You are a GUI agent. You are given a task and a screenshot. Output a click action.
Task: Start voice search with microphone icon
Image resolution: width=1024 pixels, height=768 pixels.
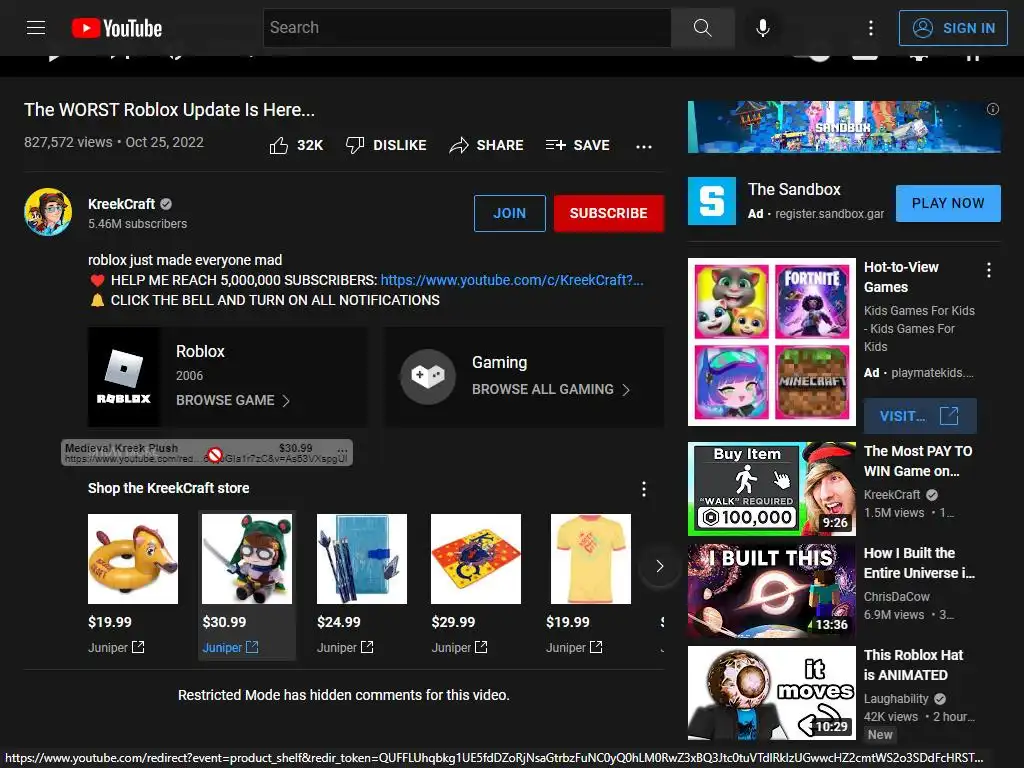[x=762, y=27]
